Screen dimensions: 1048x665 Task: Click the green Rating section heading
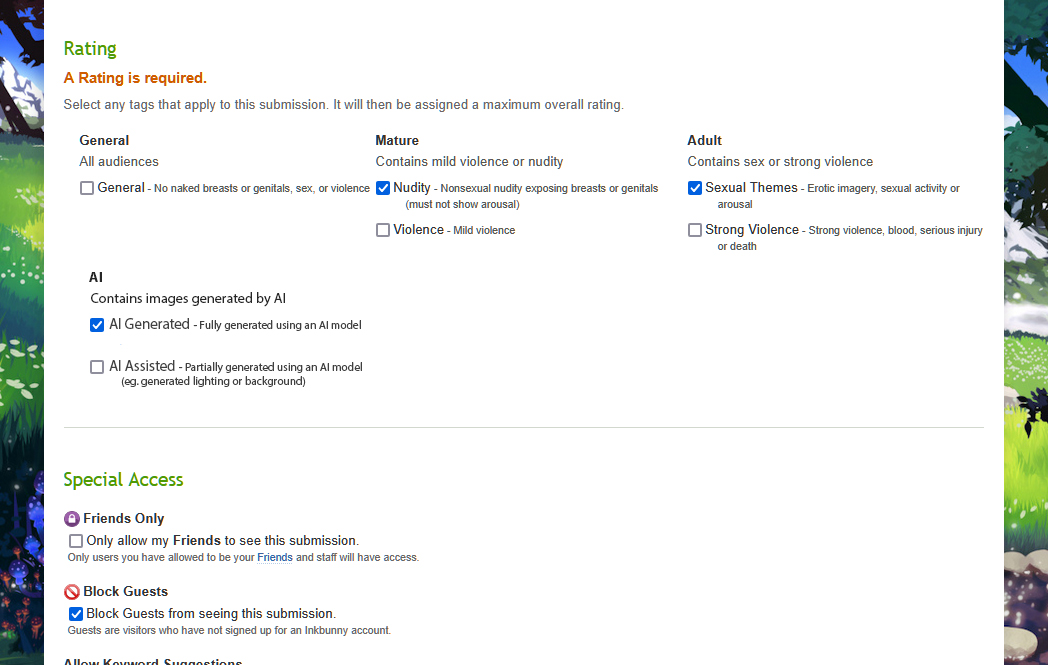point(90,49)
